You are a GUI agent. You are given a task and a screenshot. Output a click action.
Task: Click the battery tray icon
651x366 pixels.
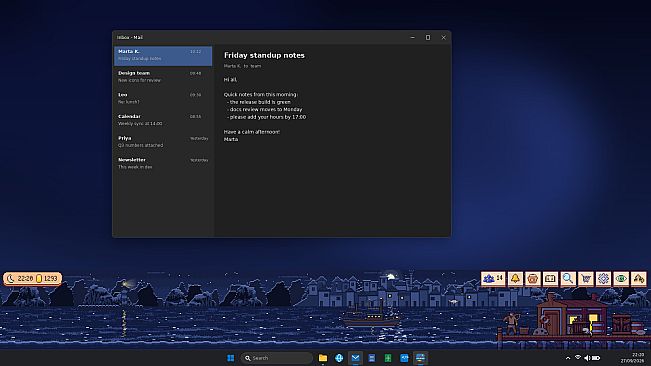(x=596, y=358)
